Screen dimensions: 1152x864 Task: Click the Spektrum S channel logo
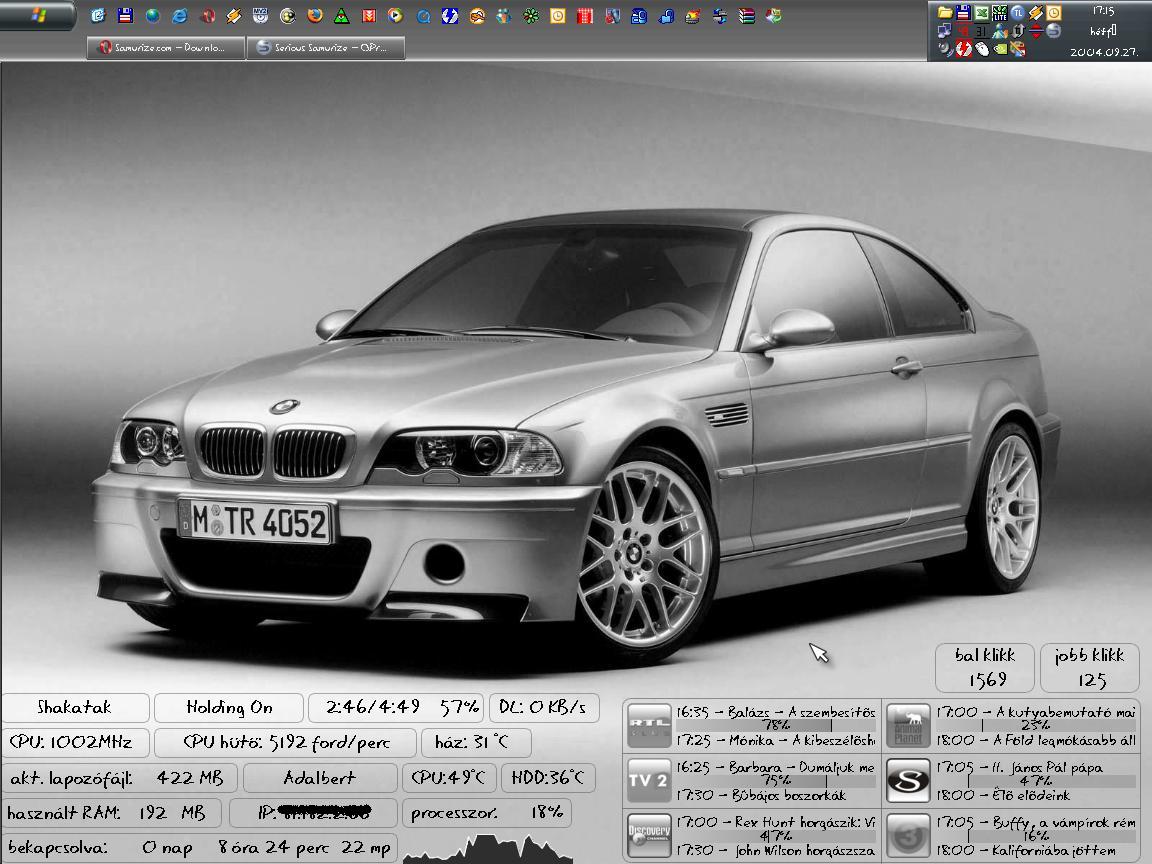click(908, 780)
